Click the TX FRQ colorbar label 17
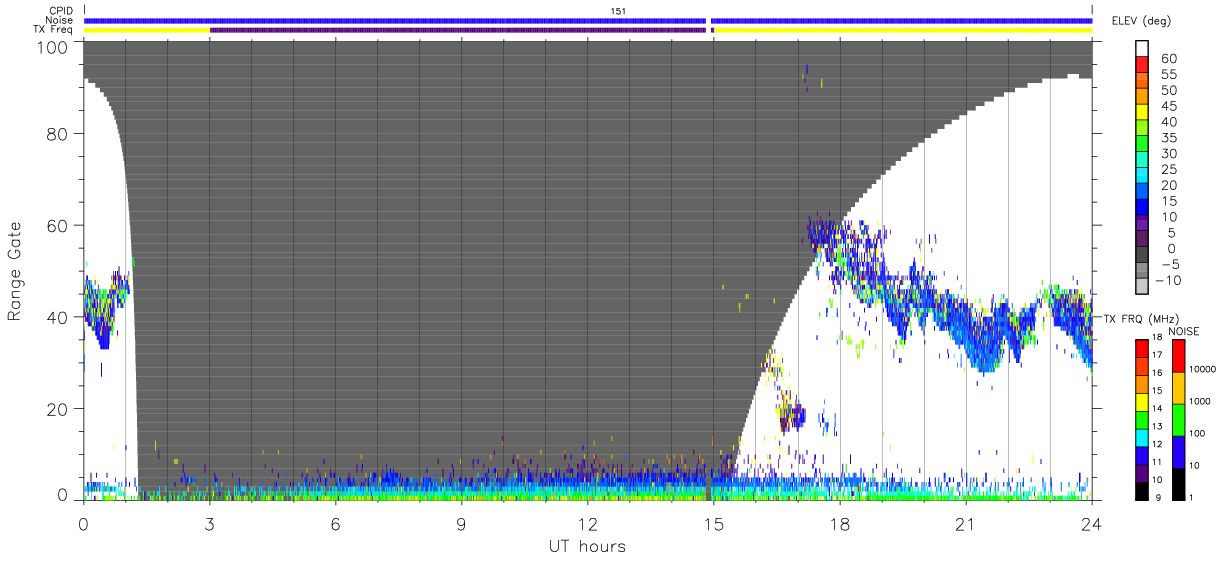This screenshot has width=1228, height=567. [x=1158, y=355]
